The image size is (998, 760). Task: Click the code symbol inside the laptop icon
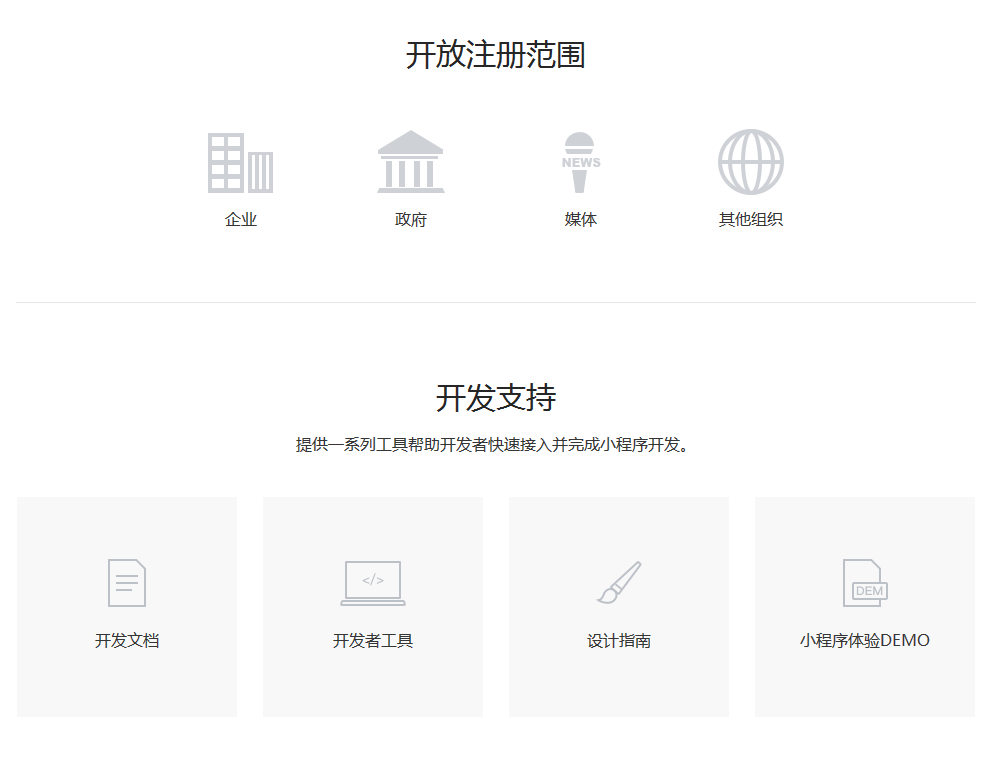point(372,578)
